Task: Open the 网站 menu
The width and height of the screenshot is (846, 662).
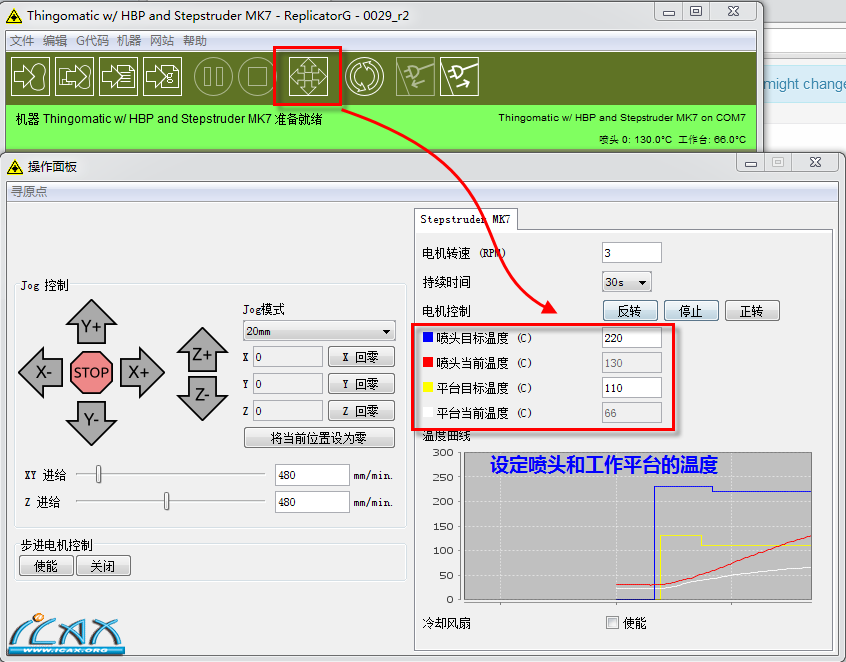Action: click(162, 40)
